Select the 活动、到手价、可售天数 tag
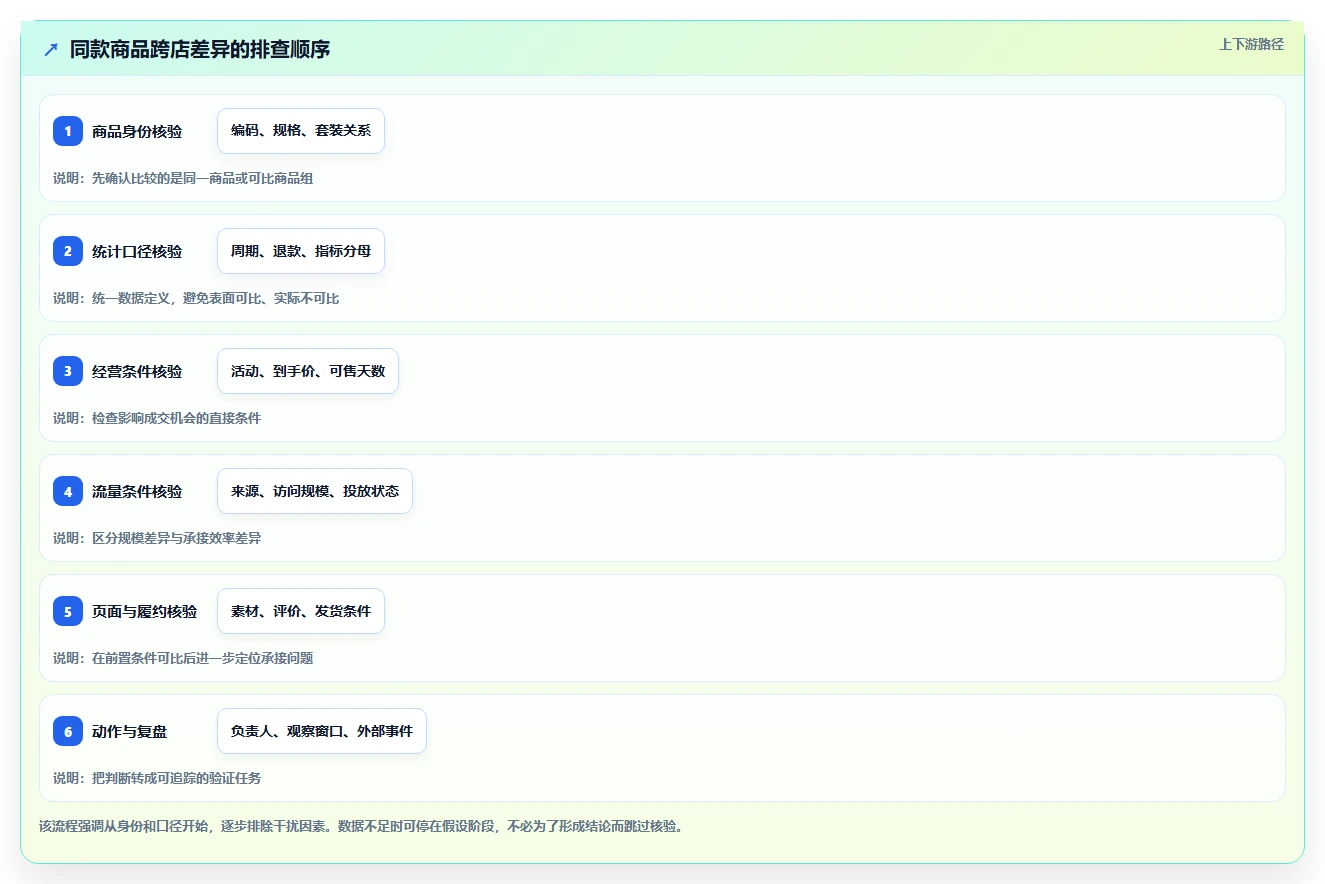The image size is (1325, 884). [308, 371]
